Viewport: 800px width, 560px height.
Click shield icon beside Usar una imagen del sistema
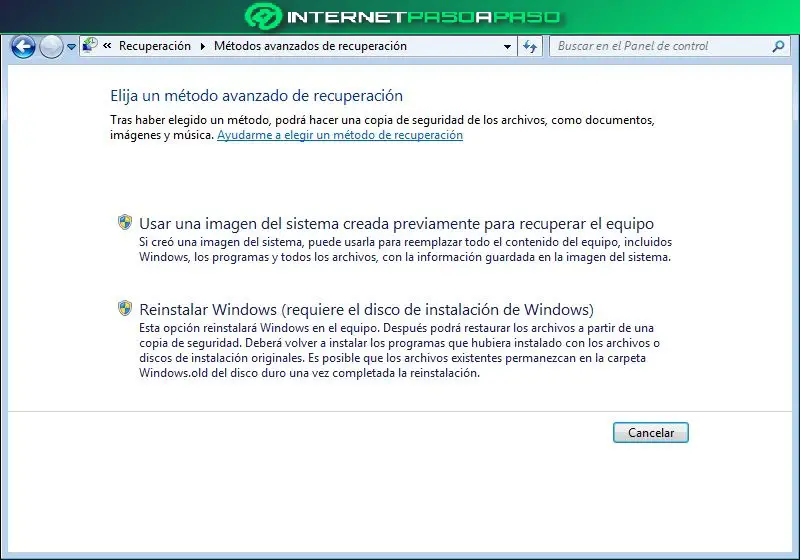pyautogui.click(x=125, y=222)
